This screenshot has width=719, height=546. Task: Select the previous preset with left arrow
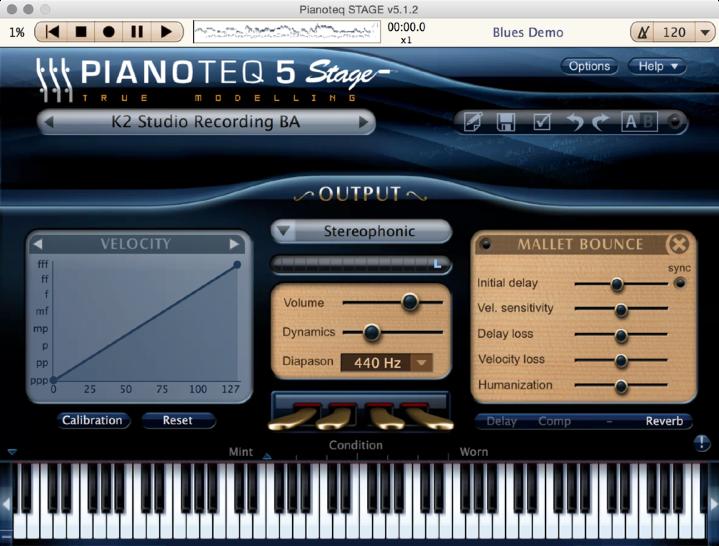coord(49,122)
